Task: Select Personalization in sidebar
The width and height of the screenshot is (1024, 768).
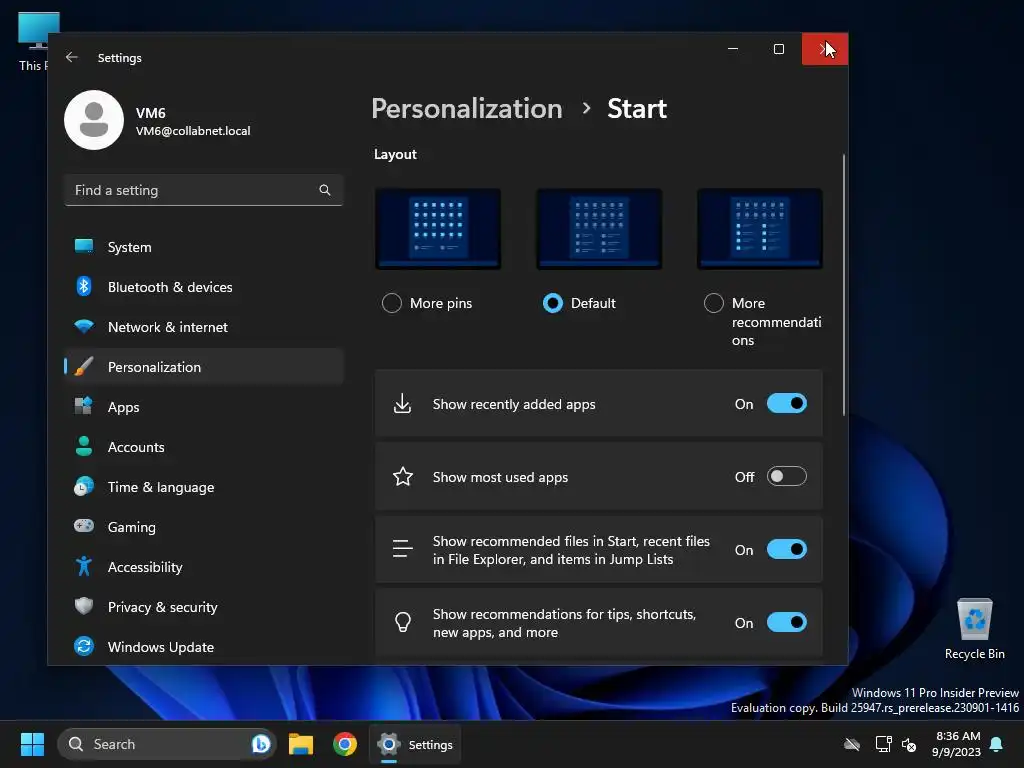Action: coord(204,366)
